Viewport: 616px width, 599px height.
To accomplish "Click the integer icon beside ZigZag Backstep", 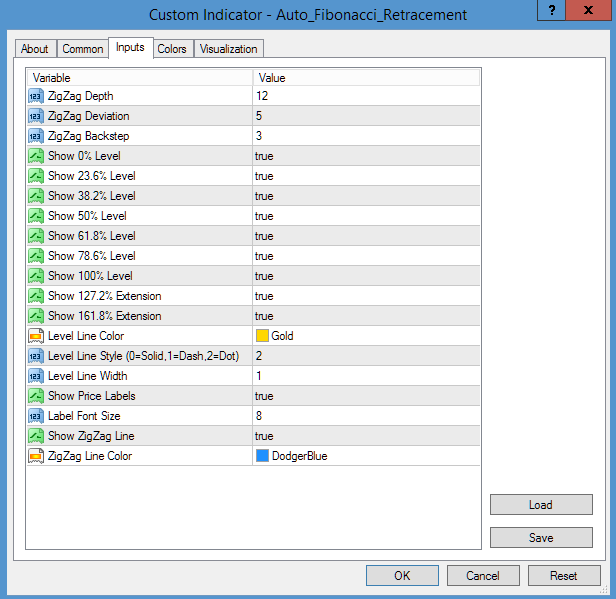I will pyautogui.click(x=36, y=136).
